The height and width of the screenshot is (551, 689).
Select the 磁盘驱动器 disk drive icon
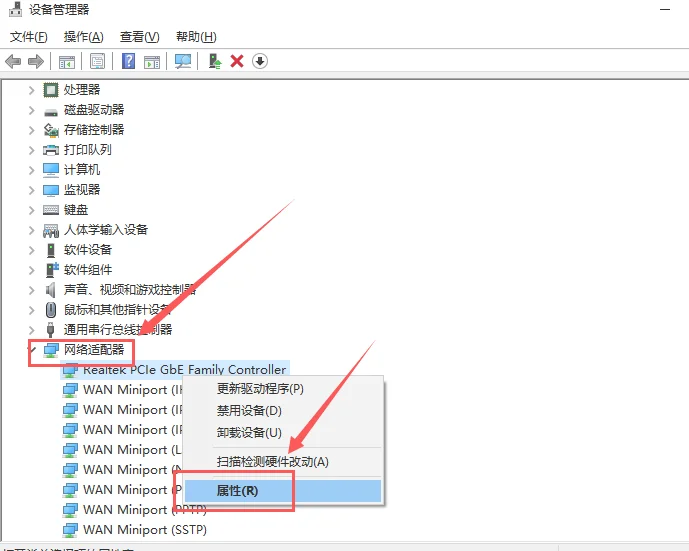click(51, 112)
